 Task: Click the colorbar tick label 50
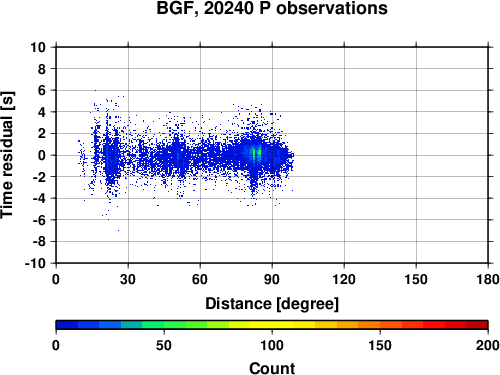coord(164,345)
